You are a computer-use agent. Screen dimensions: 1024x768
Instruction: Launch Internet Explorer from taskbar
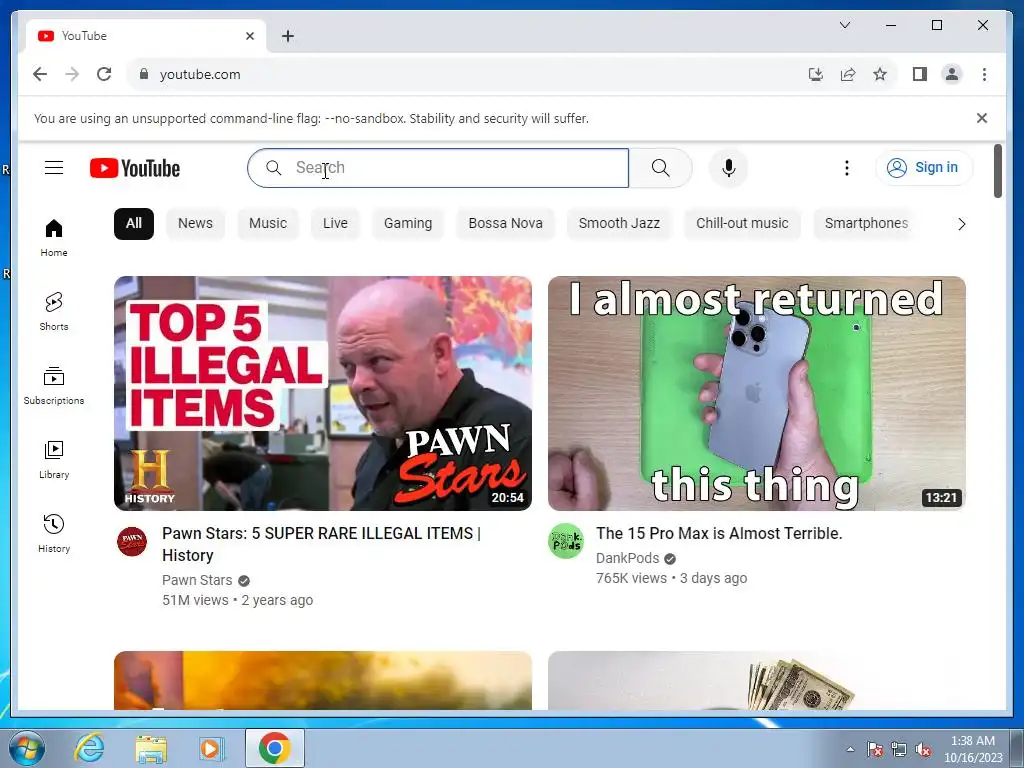[89, 748]
